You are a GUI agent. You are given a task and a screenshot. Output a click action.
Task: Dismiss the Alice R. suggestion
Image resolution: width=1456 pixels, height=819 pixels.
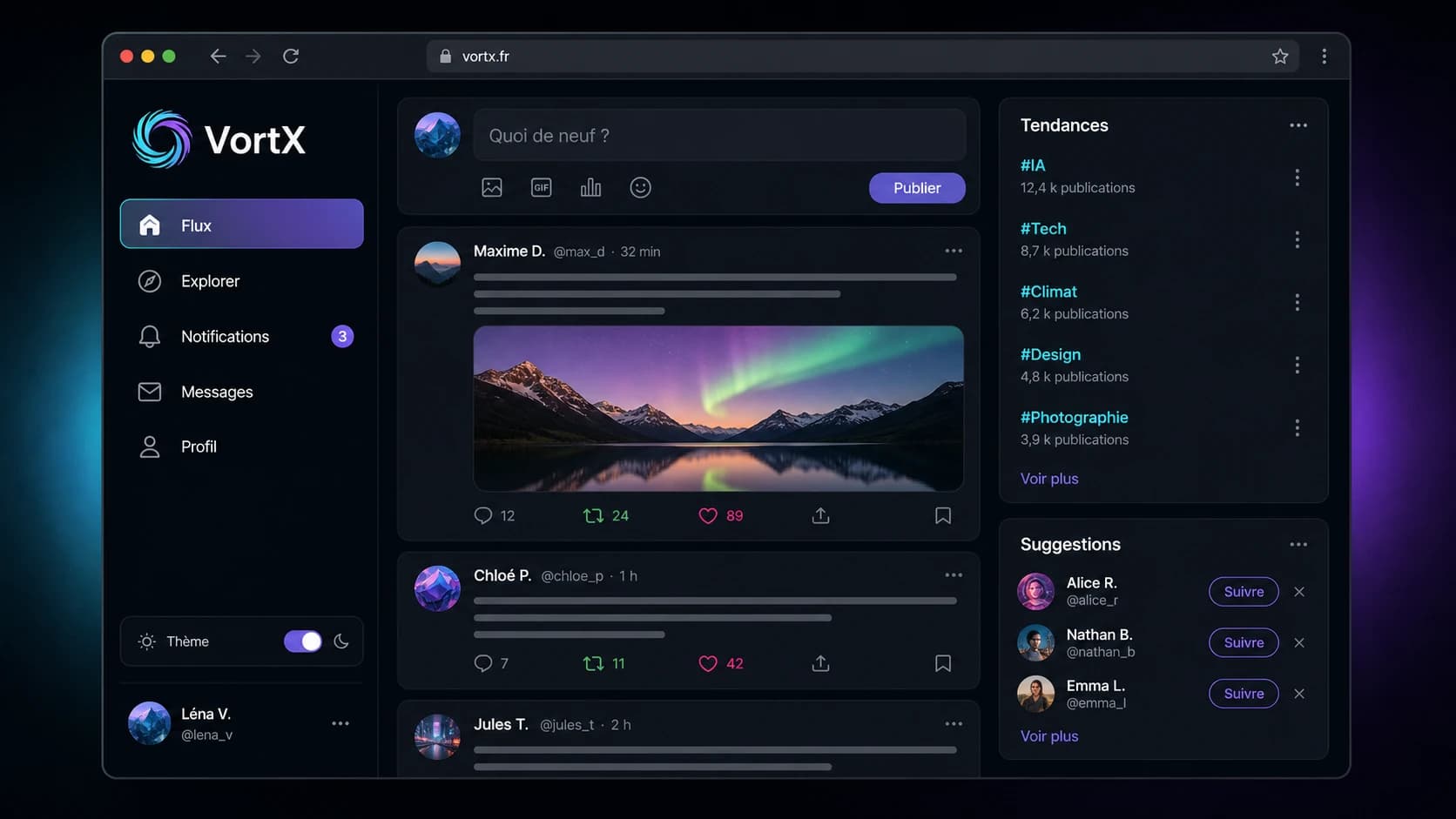pyautogui.click(x=1299, y=592)
